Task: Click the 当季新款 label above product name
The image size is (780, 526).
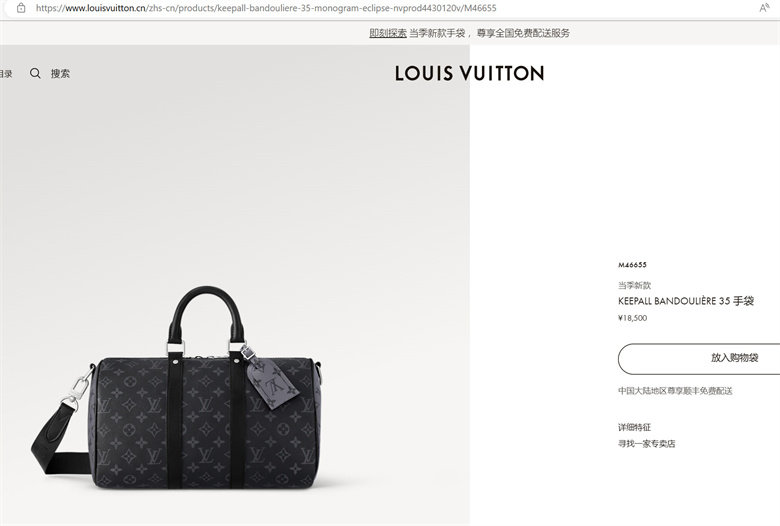Action: pyautogui.click(x=634, y=285)
